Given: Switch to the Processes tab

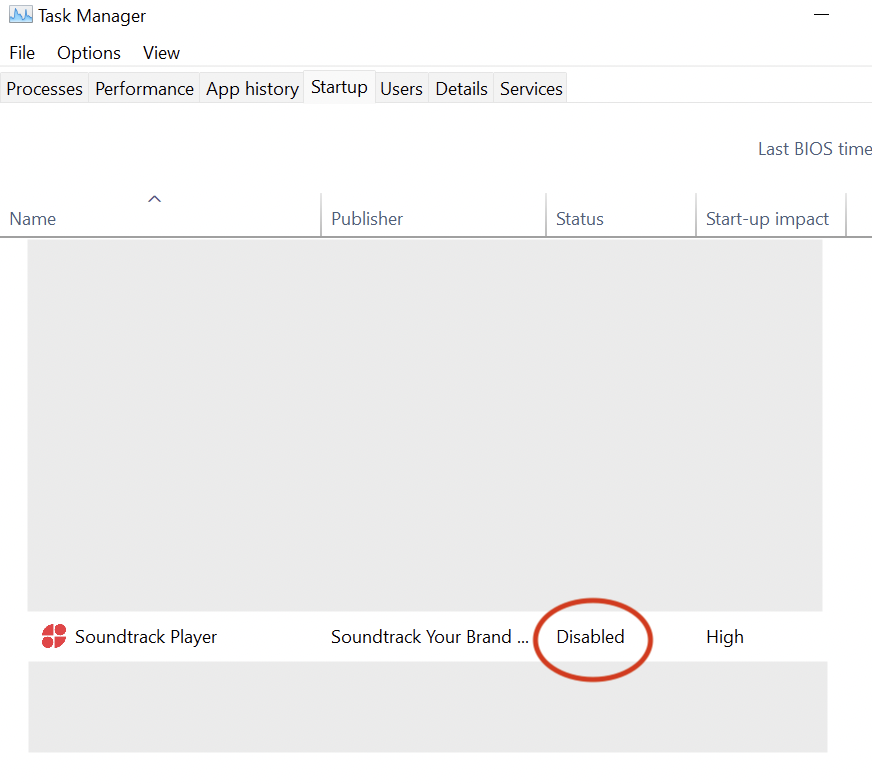Looking at the screenshot, I should click(44, 88).
